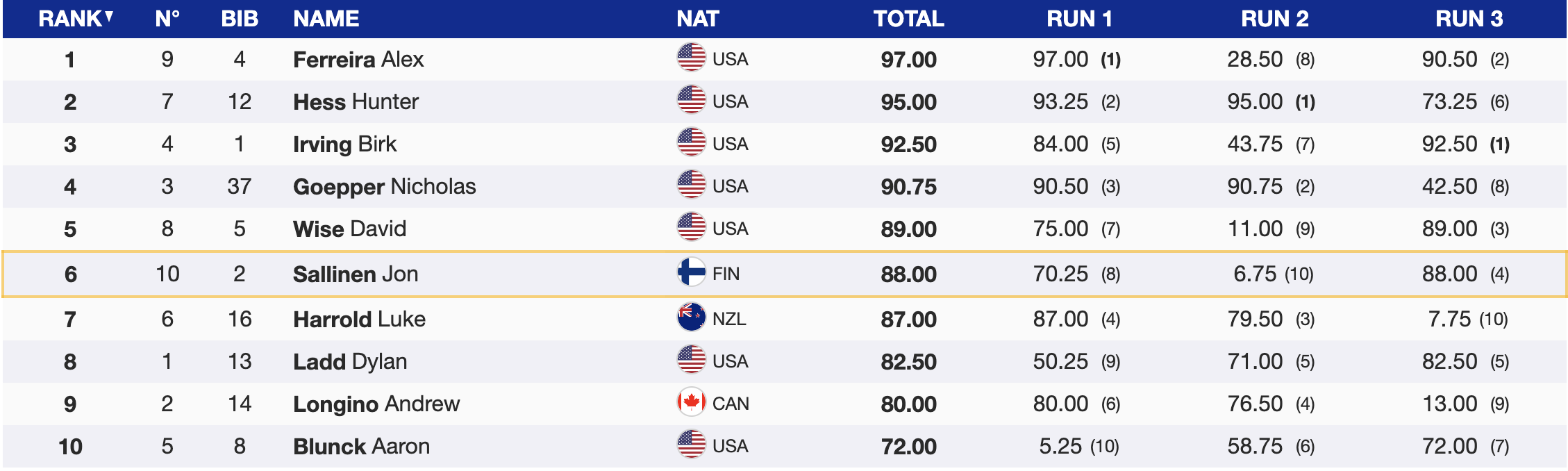Viewport: 1568px width, 471px height.
Task: Click the USA flag in Blunck Aaron's row
Action: pos(691,445)
